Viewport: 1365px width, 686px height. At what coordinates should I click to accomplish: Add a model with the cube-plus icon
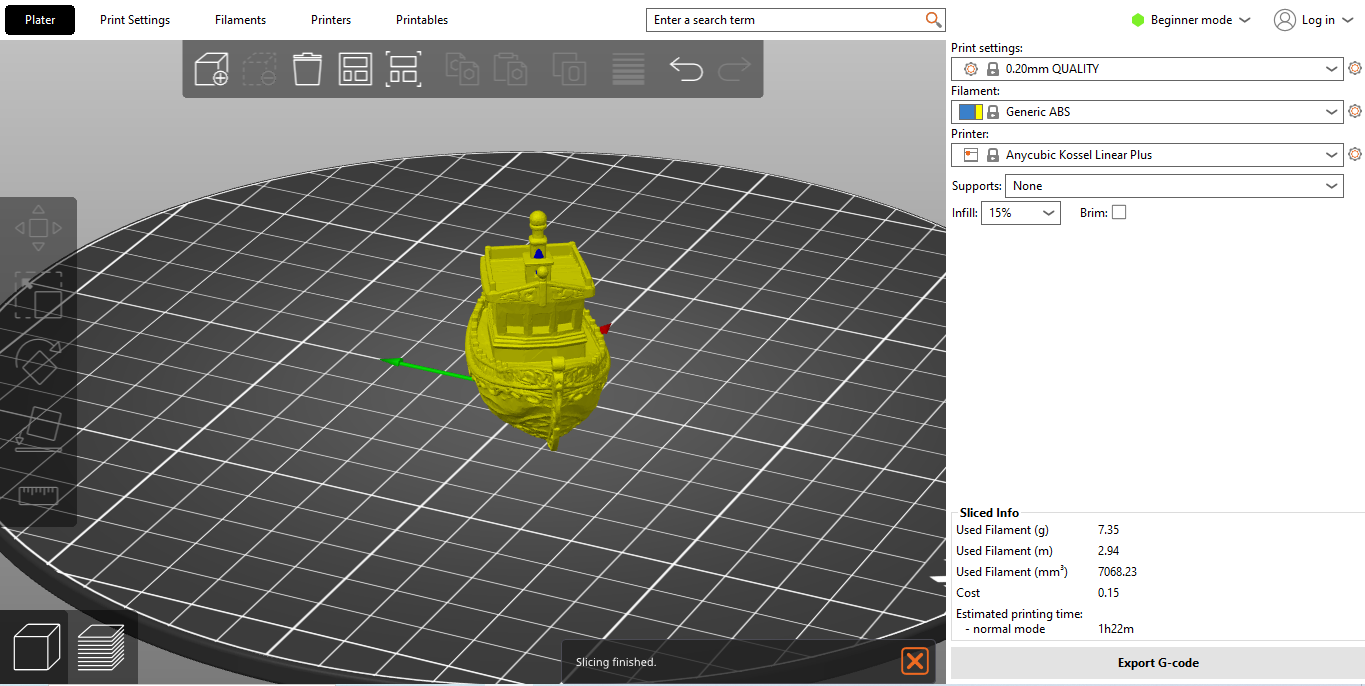coord(211,69)
